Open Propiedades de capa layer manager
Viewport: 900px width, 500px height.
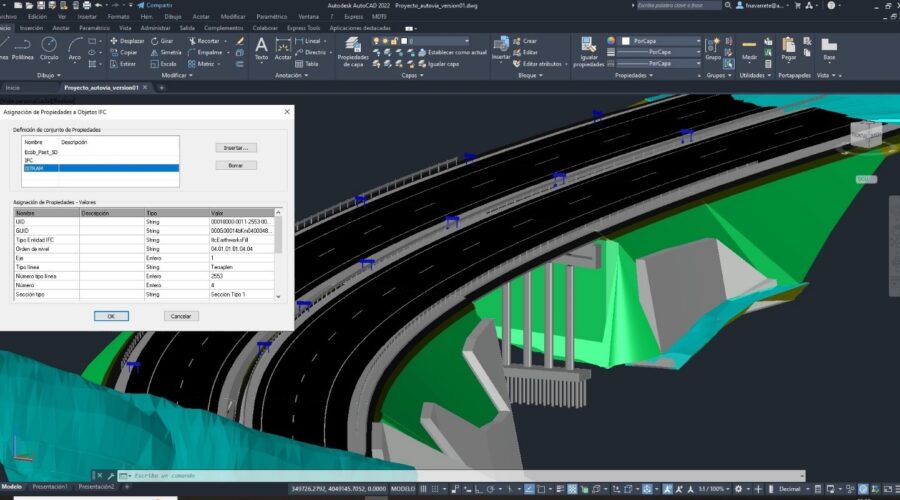pyautogui.click(x=353, y=52)
